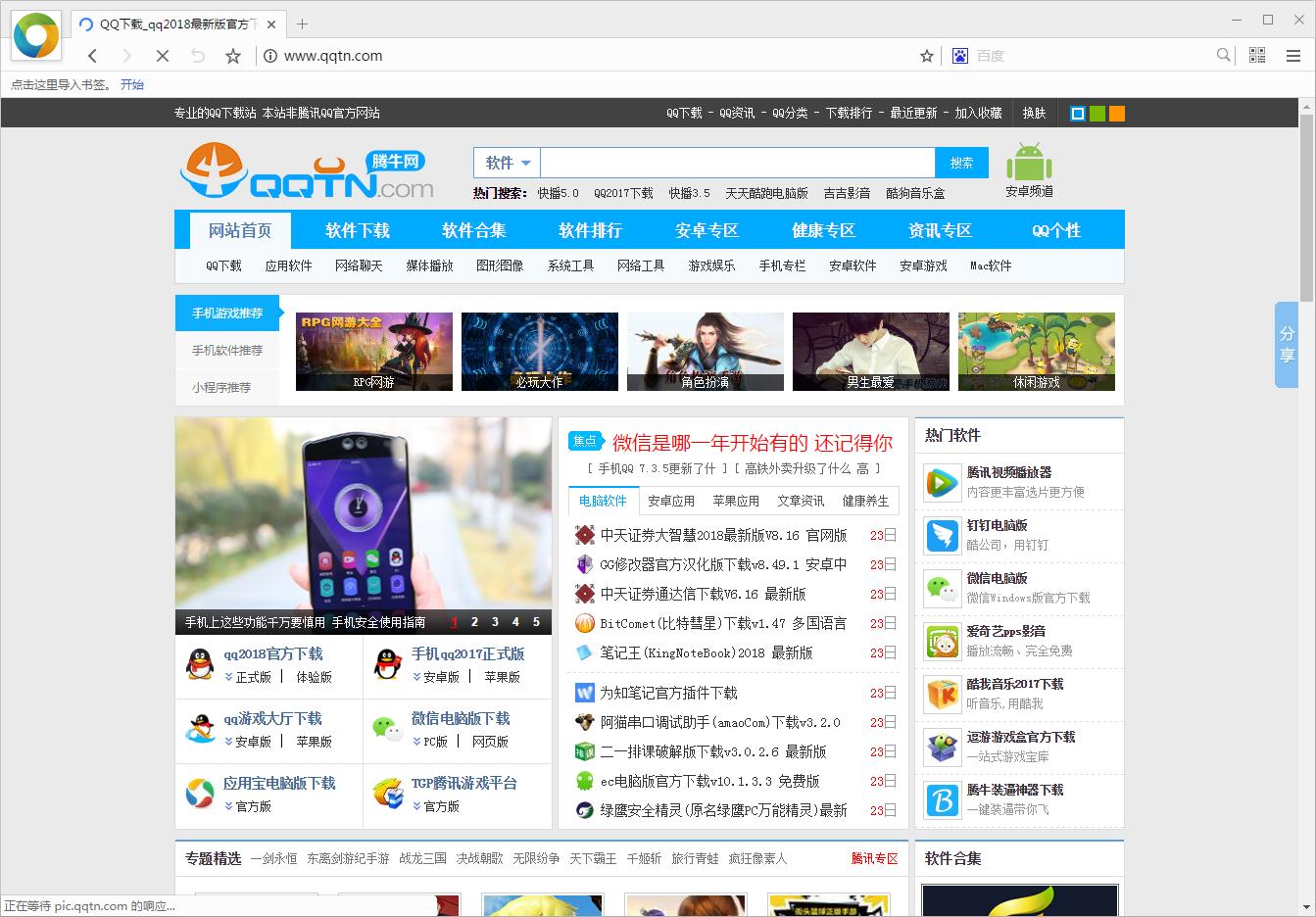Click the address bar showing www.qqtn.com
The height and width of the screenshot is (917, 1316).
[x=598, y=56]
